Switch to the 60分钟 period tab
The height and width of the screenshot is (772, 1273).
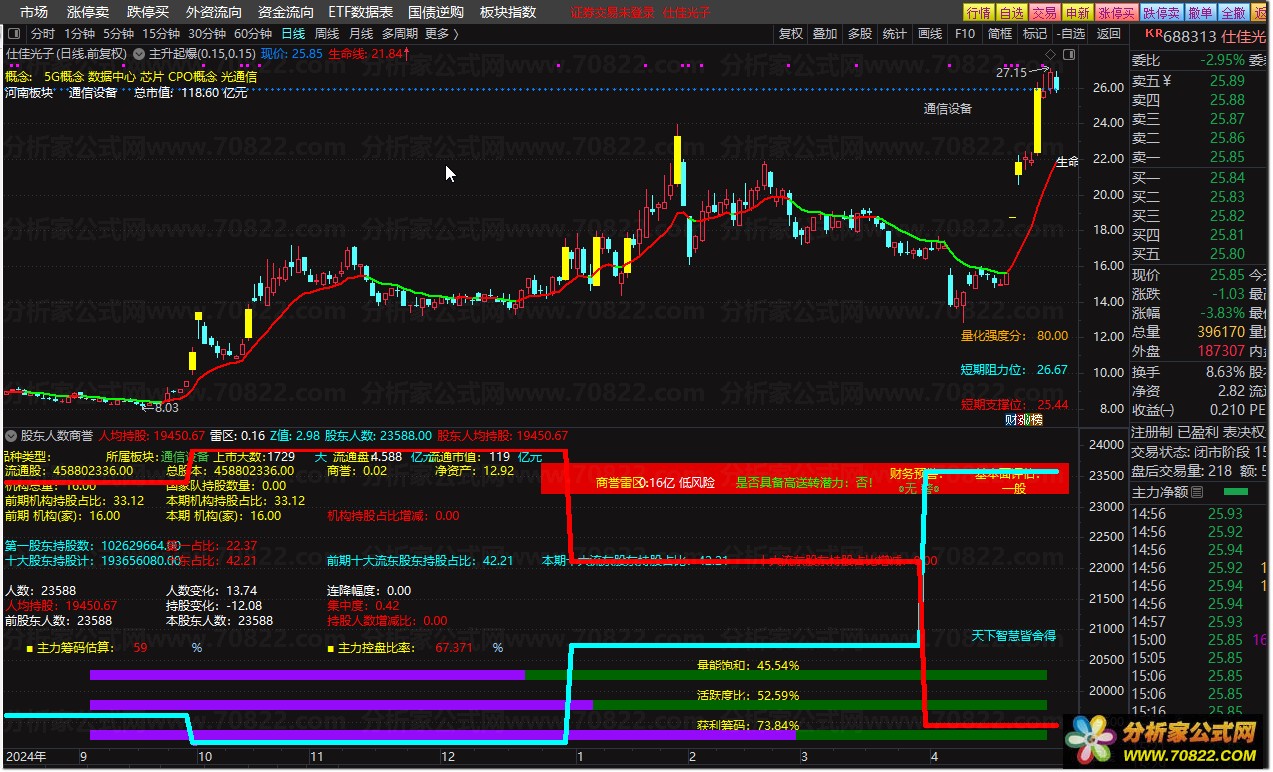(253, 34)
